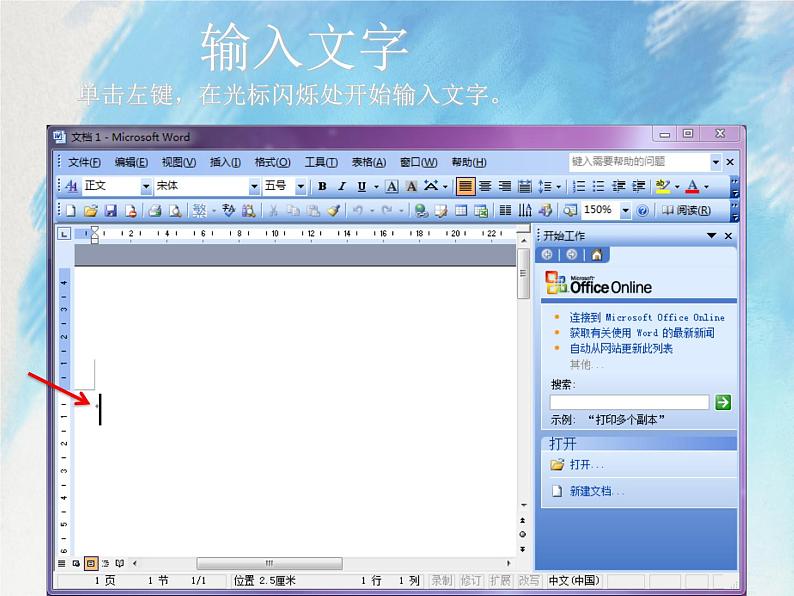Click the Chinese conversion 繁 icon
Screen dimensions: 794x596
(x=200, y=210)
